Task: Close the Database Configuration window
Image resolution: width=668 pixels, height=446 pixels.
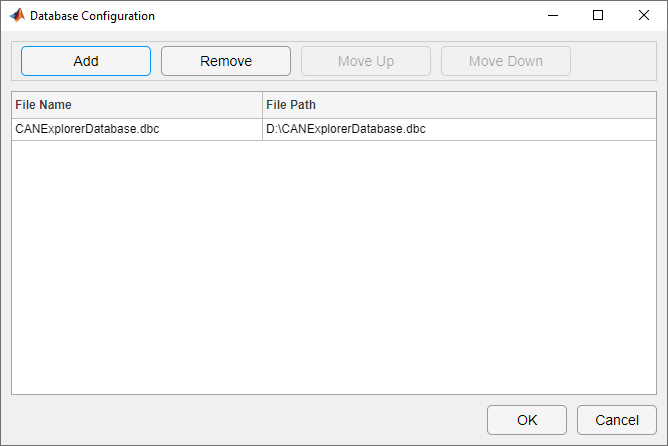Action: 644,16
